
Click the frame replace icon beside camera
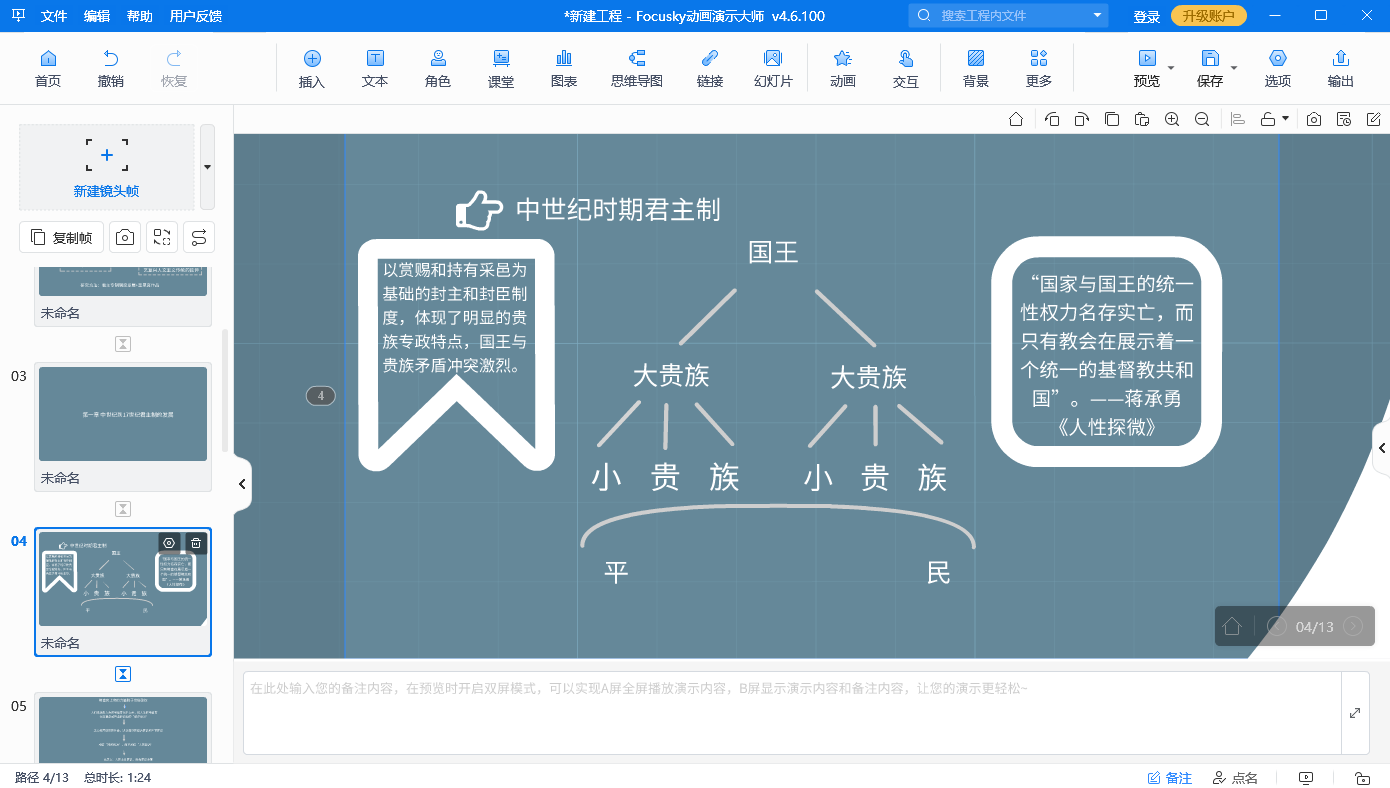click(x=161, y=237)
